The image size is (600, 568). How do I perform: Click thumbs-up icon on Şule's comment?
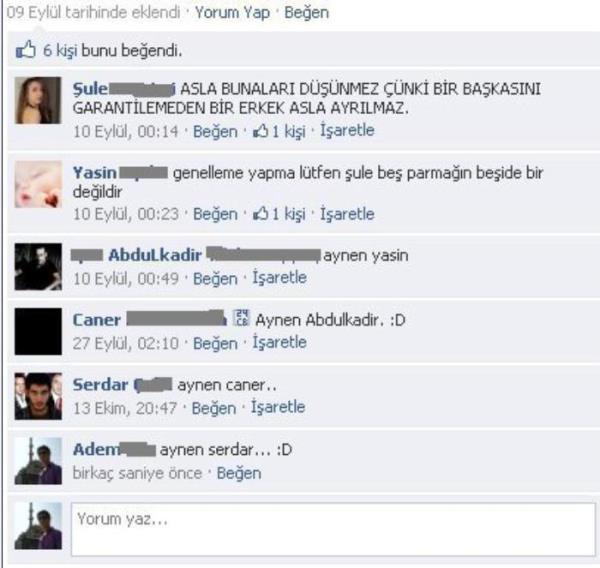coord(260,132)
